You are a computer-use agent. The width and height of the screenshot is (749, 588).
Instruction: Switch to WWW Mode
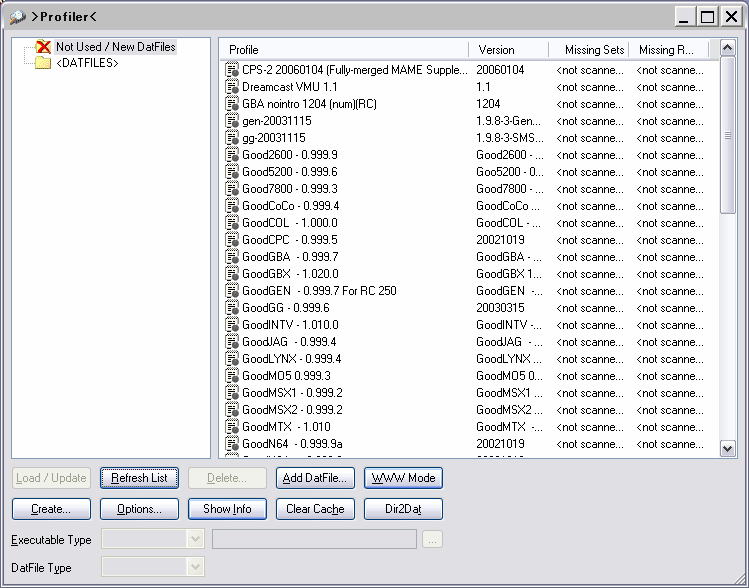click(x=403, y=478)
